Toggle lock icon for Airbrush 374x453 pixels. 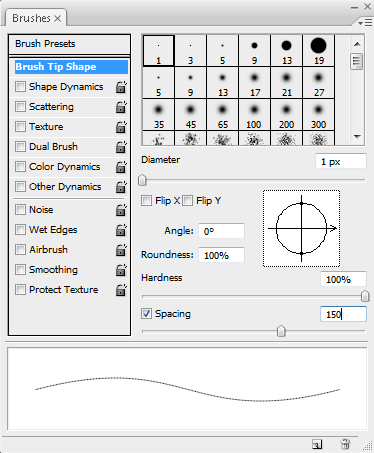[x=121, y=250]
